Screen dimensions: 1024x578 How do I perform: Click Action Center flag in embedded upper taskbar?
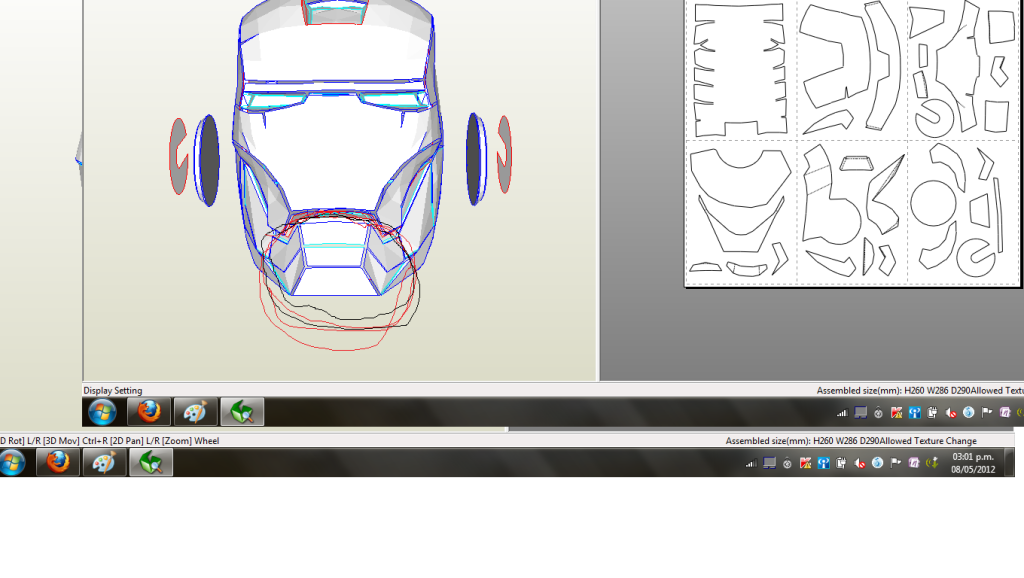click(x=987, y=413)
